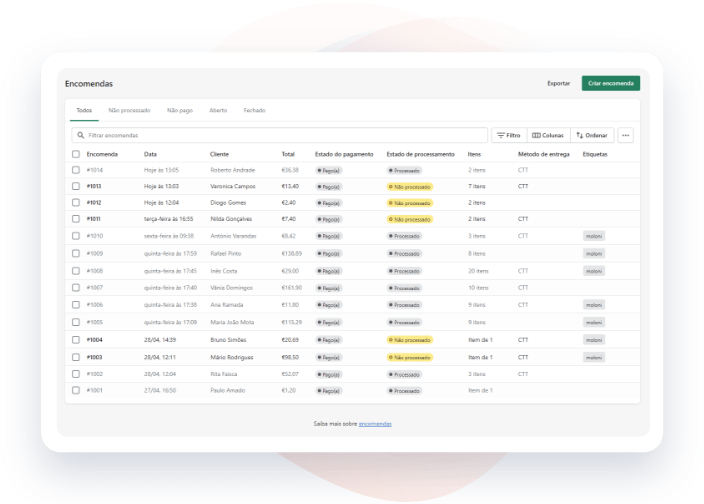Click customer name Mário Rodrigues
The image size is (704, 504).
click(232, 357)
